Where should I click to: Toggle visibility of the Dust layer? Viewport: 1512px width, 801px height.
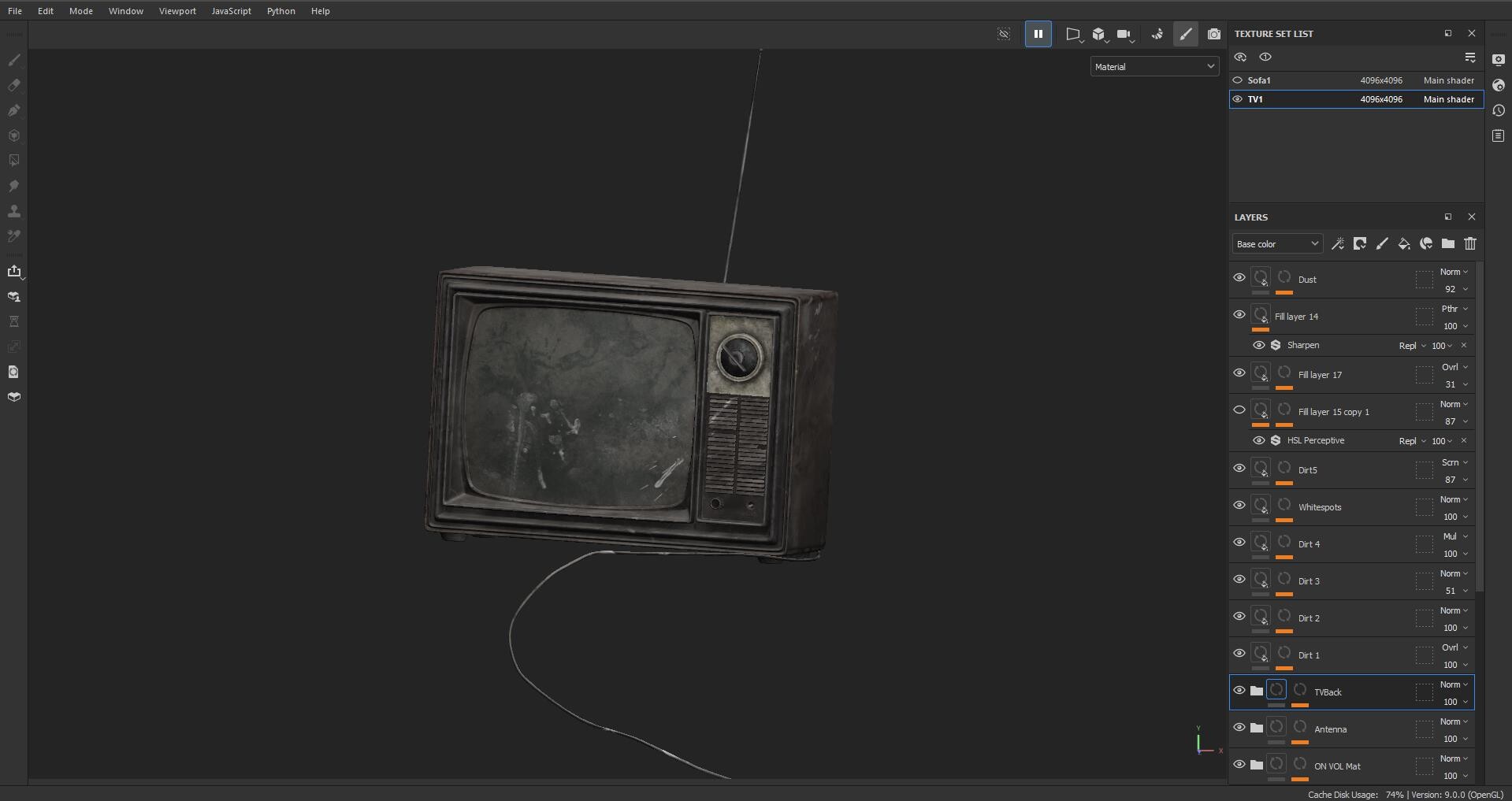pyautogui.click(x=1239, y=277)
